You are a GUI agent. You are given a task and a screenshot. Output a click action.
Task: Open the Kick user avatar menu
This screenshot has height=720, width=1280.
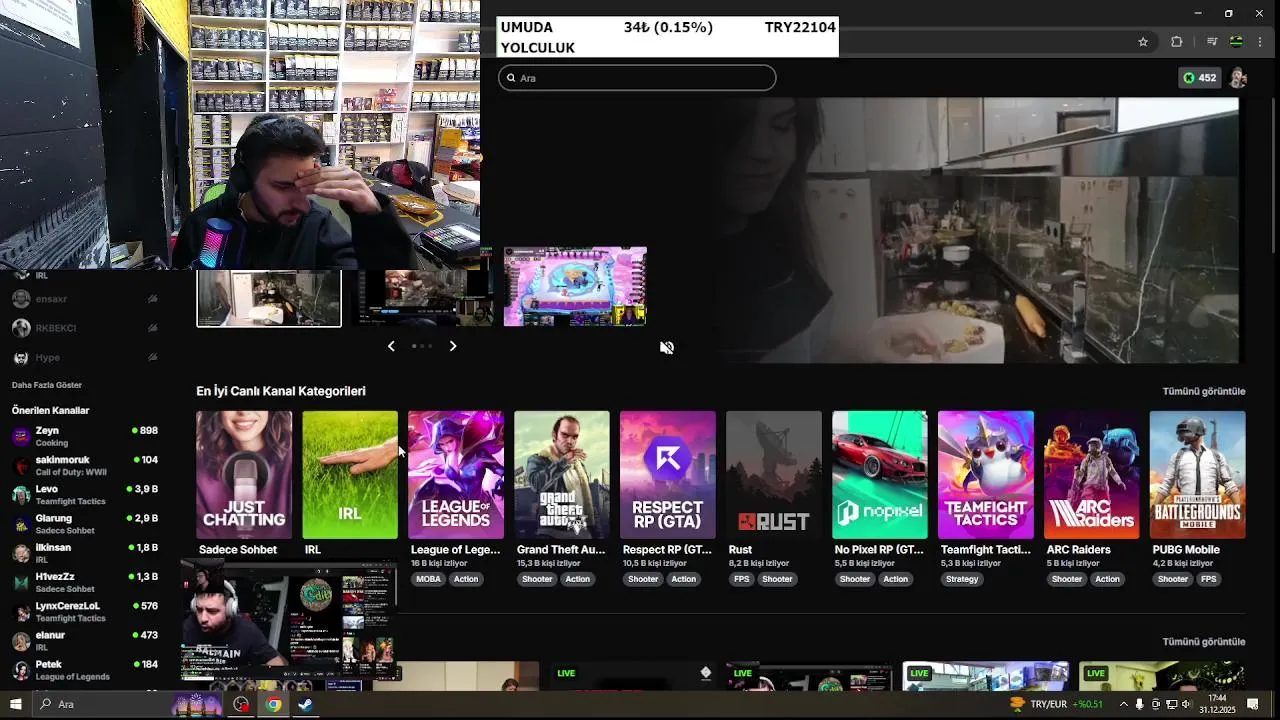pos(1238,78)
